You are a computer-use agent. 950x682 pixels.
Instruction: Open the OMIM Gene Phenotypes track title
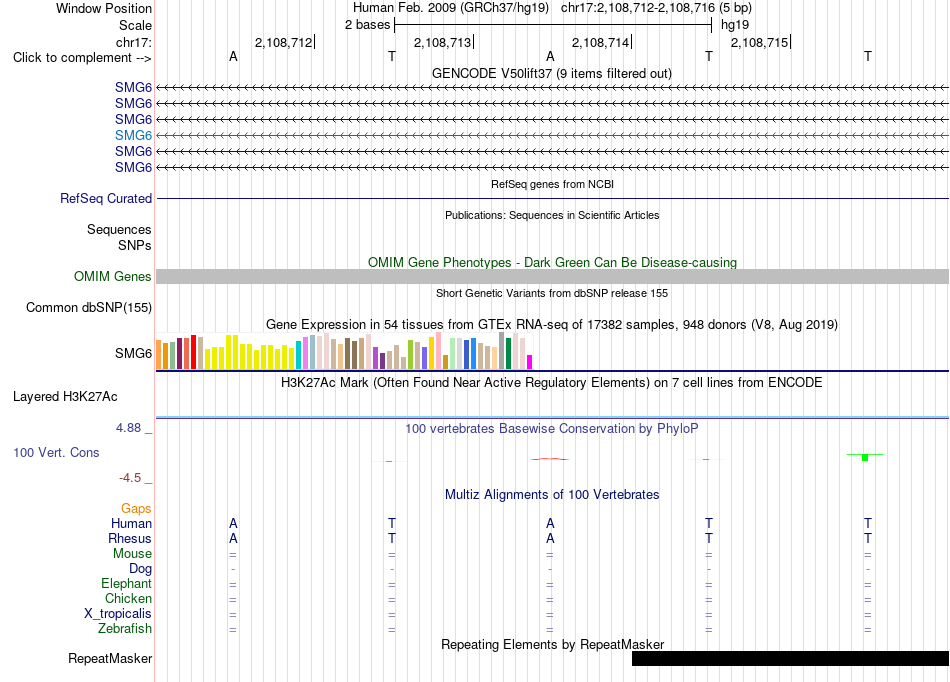[552, 262]
